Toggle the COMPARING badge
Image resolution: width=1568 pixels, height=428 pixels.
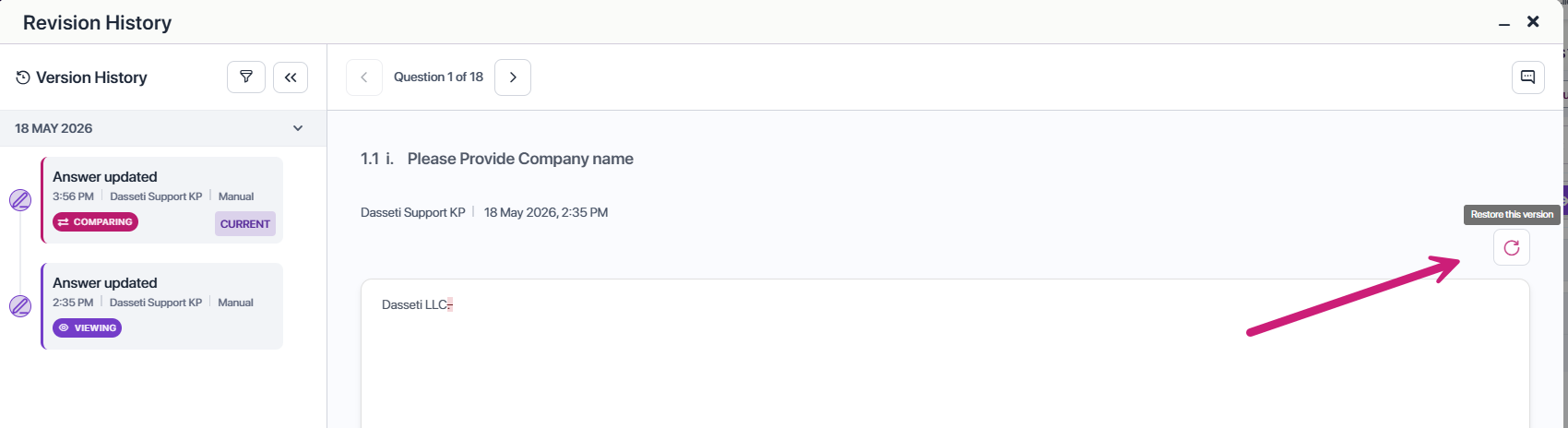[95, 222]
